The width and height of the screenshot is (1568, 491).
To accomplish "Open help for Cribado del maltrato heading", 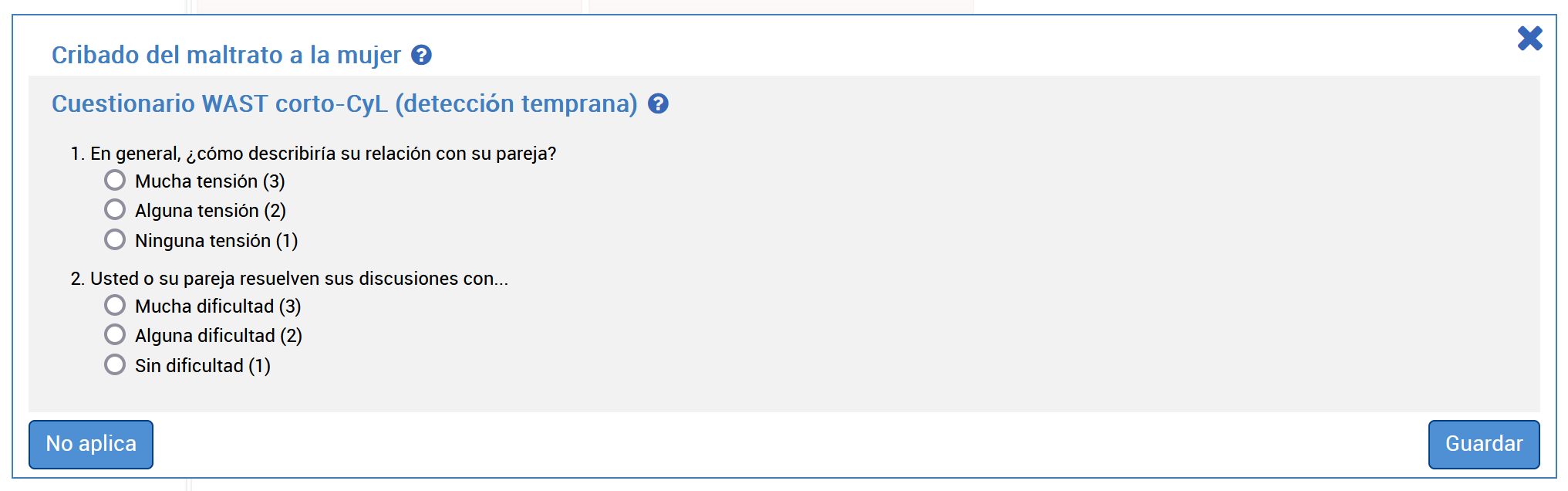I will pyautogui.click(x=421, y=56).
